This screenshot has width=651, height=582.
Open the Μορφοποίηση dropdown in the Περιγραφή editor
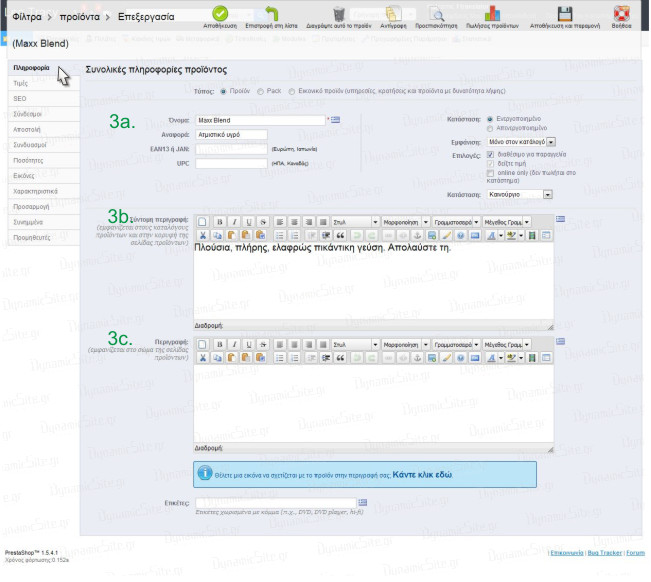point(405,345)
